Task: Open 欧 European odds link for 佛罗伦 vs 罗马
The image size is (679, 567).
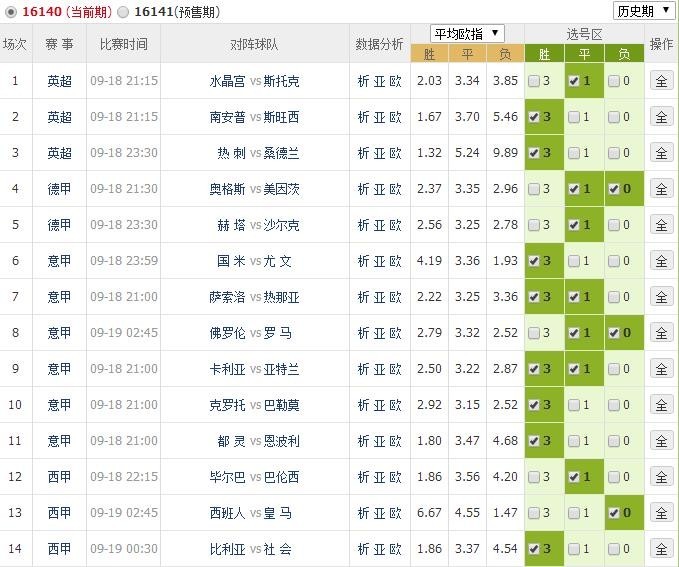Action: pos(396,333)
